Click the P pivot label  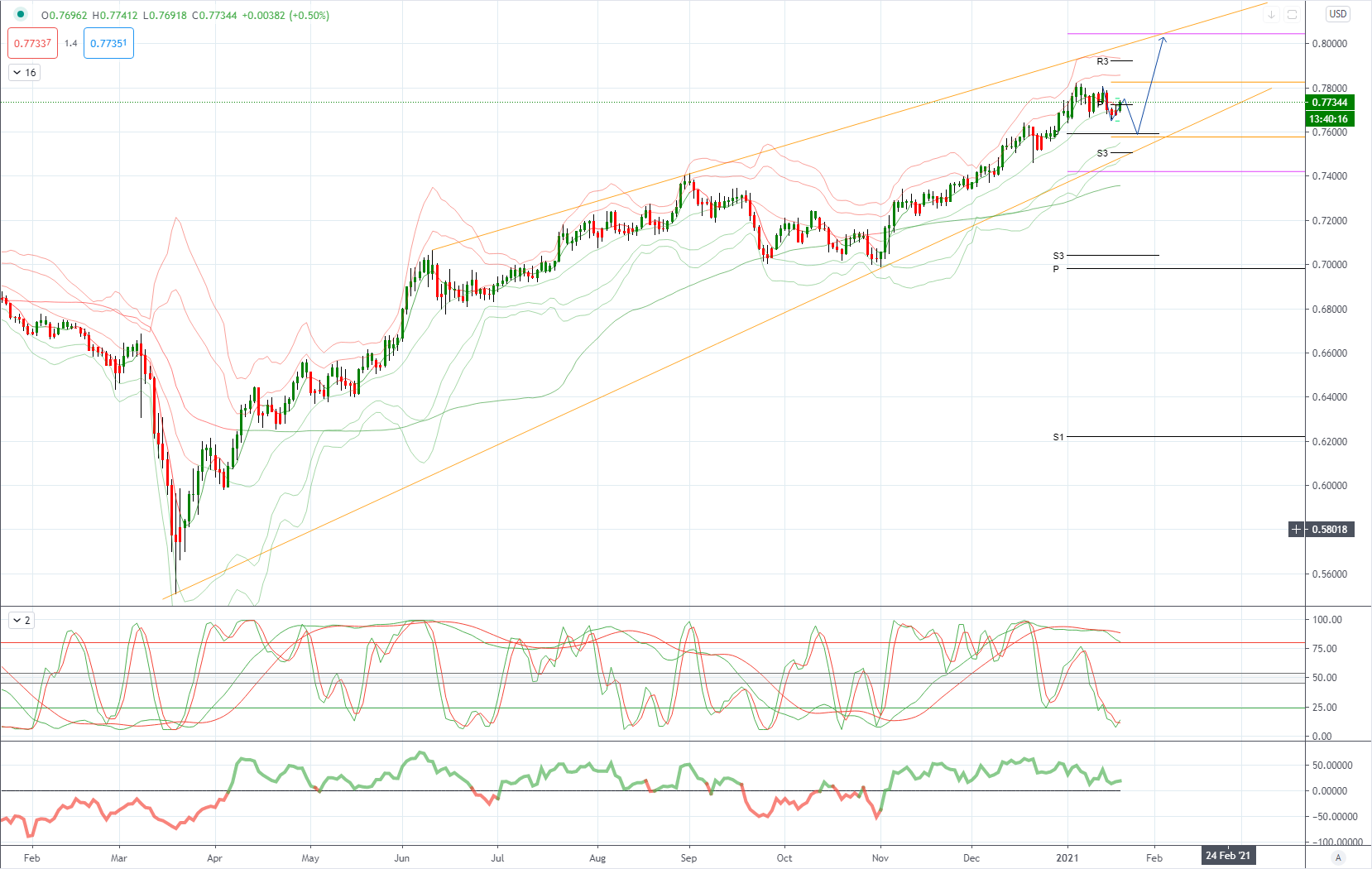click(1056, 269)
